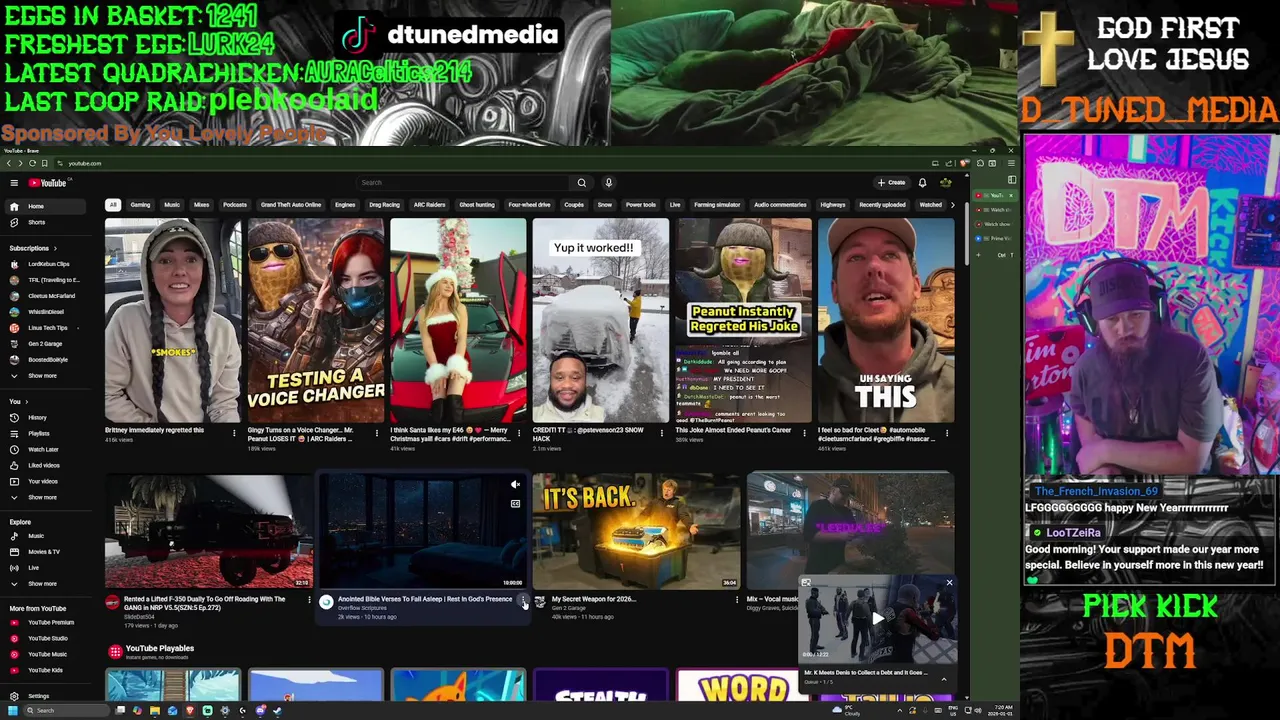This screenshot has height=720, width=1280.
Task: Open account avatar menu
Action: 945,183
